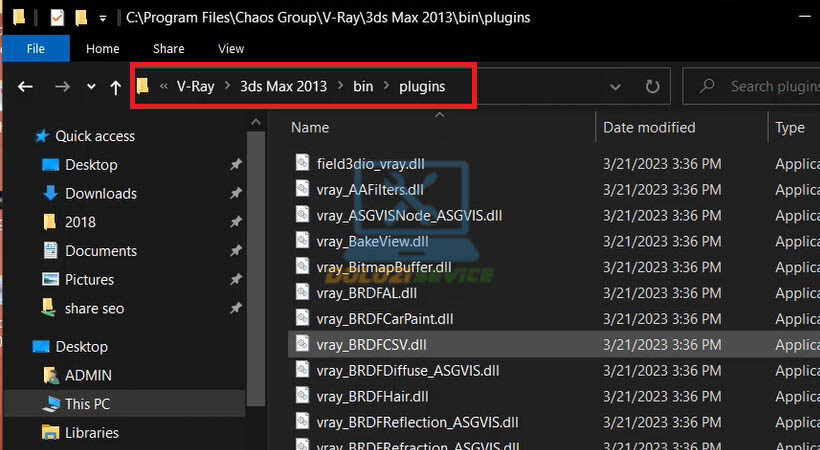Switch to the View ribbon tab
Screen dimensions: 820x450
click(231, 49)
